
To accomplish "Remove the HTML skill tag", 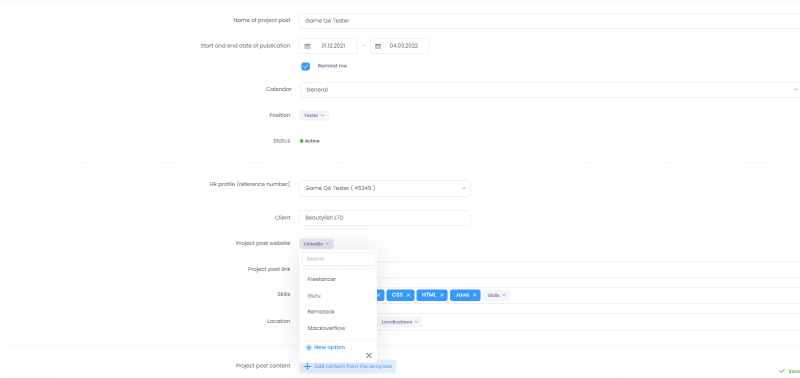I will coord(442,295).
